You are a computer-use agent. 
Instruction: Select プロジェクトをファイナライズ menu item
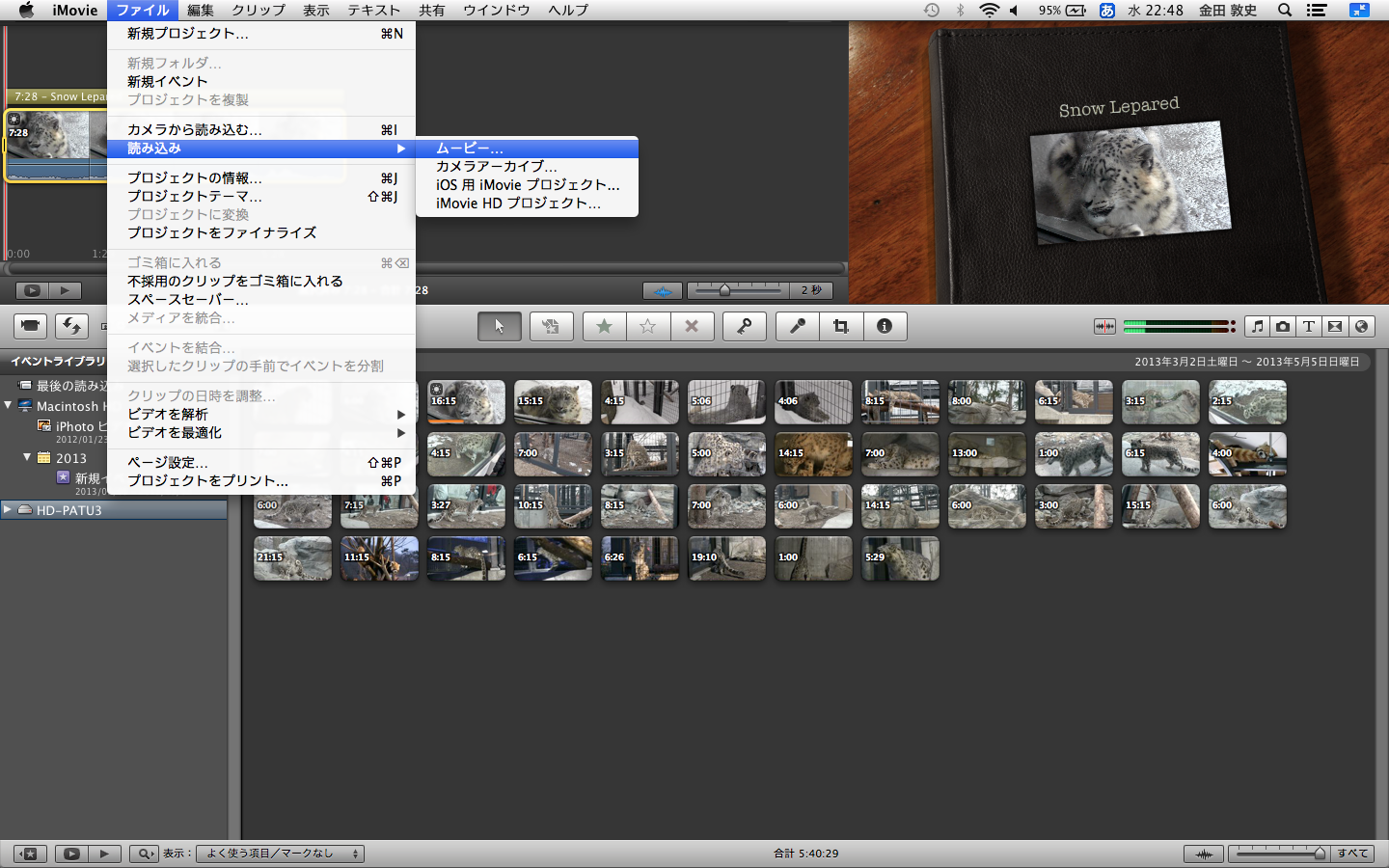pos(261,232)
